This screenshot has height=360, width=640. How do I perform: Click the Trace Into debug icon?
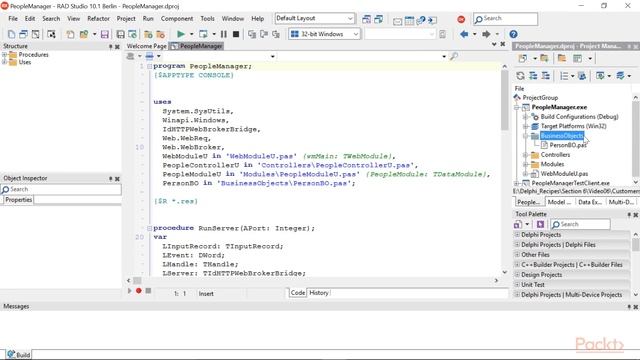(x=252, y=34)
